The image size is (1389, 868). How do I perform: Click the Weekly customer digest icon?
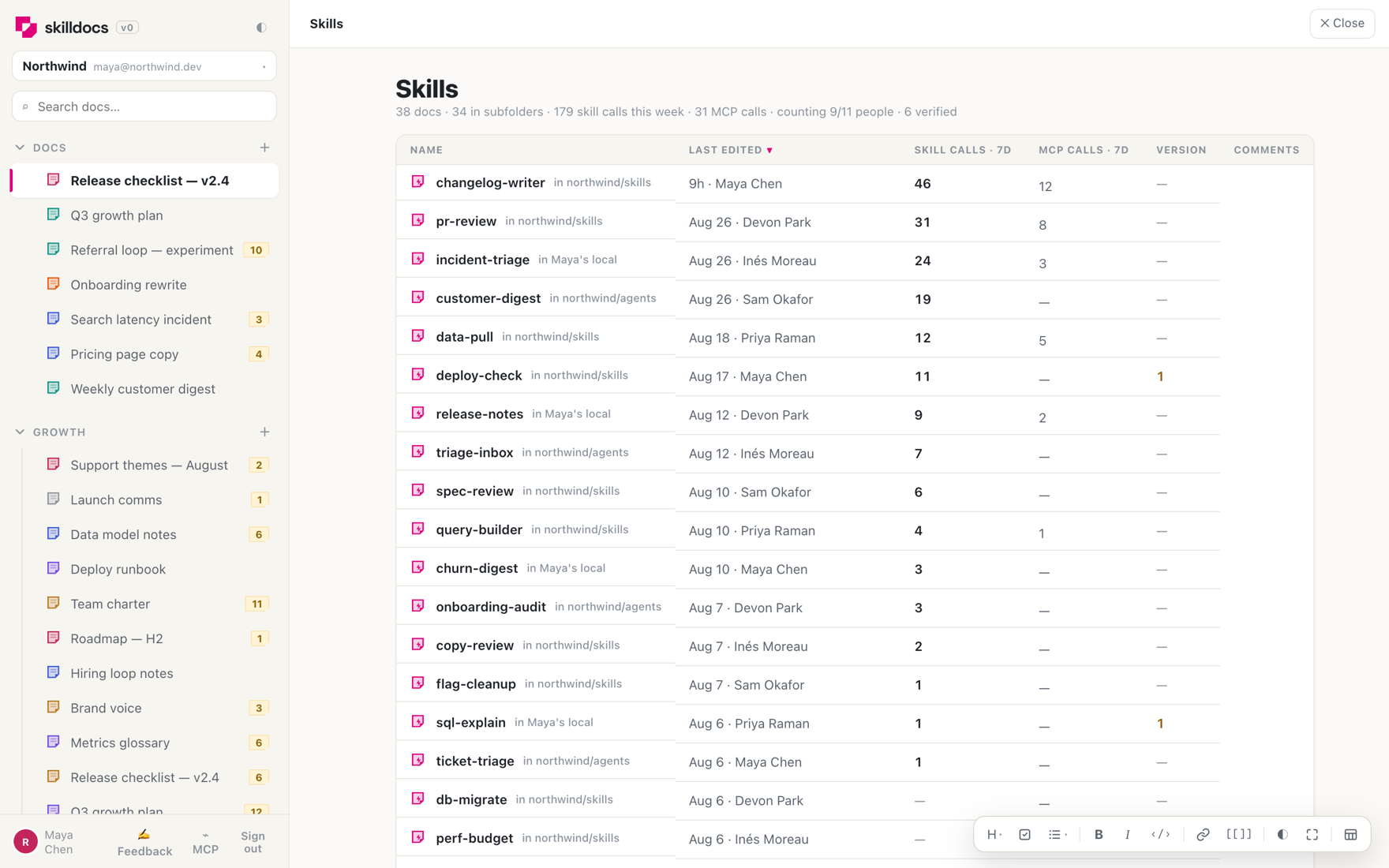53,388
